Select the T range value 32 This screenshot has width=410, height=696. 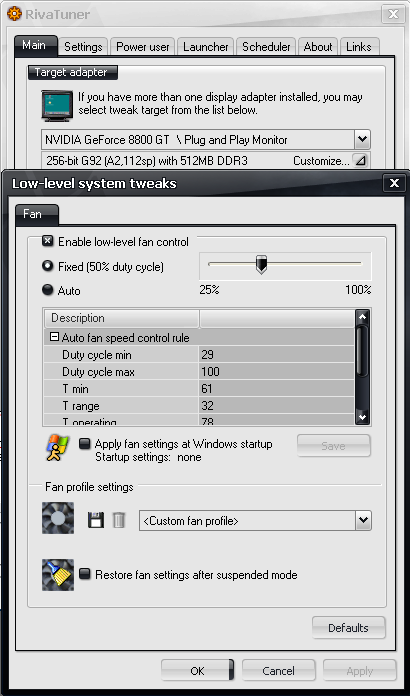(x=276, y=406)
